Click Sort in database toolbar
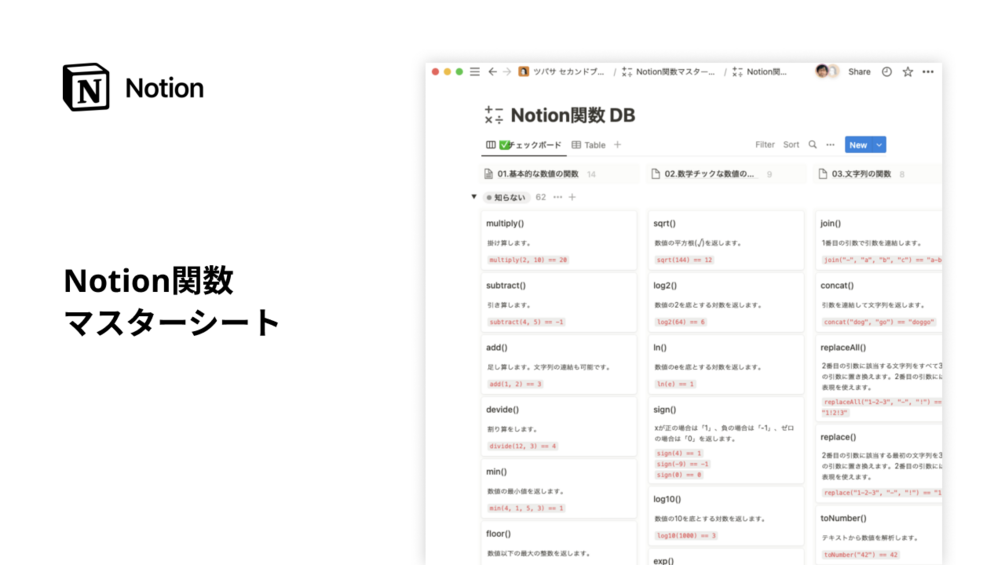This screenshot has width=1005, height=565. [791, 145]
